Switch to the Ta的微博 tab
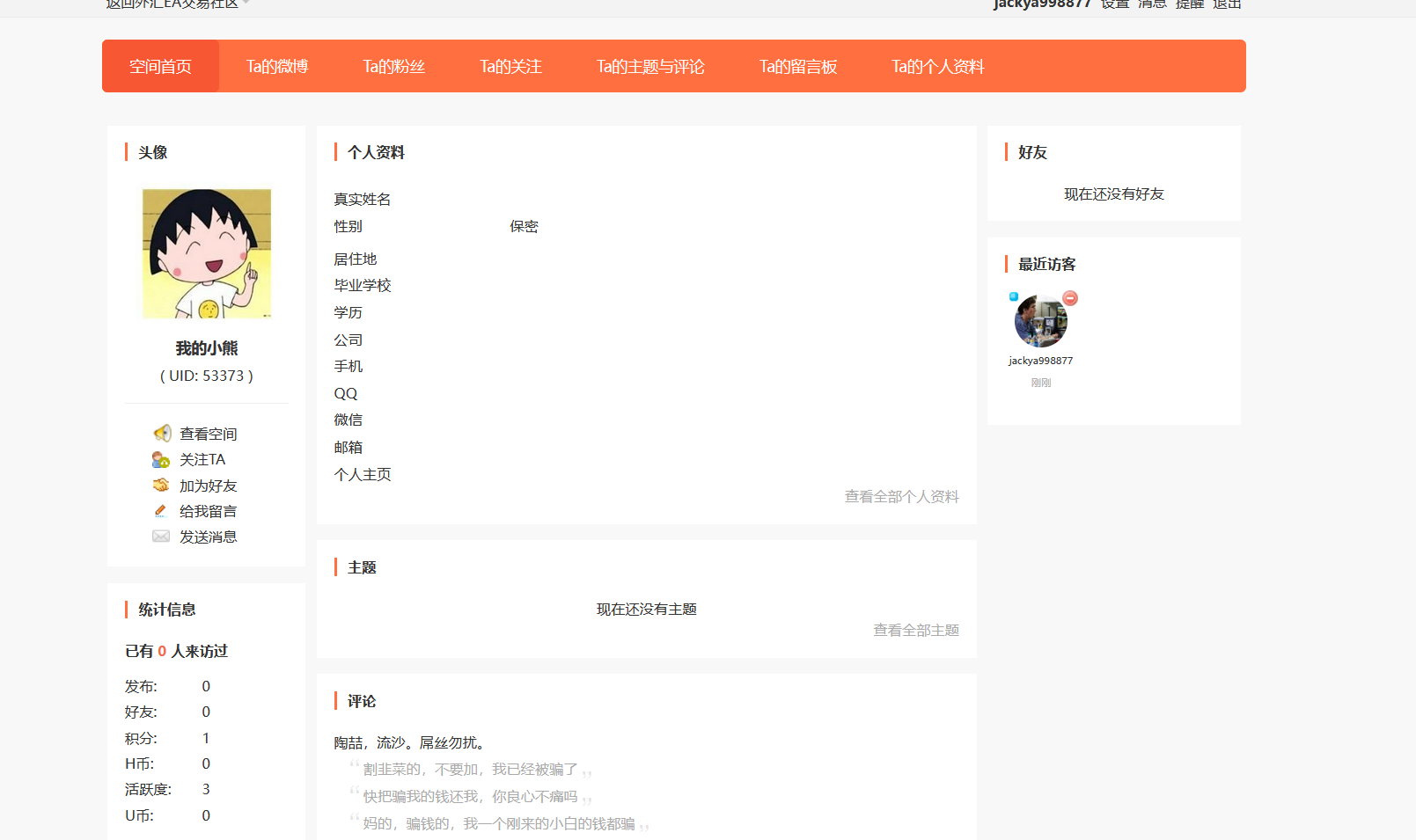 (x=277, y=66)
